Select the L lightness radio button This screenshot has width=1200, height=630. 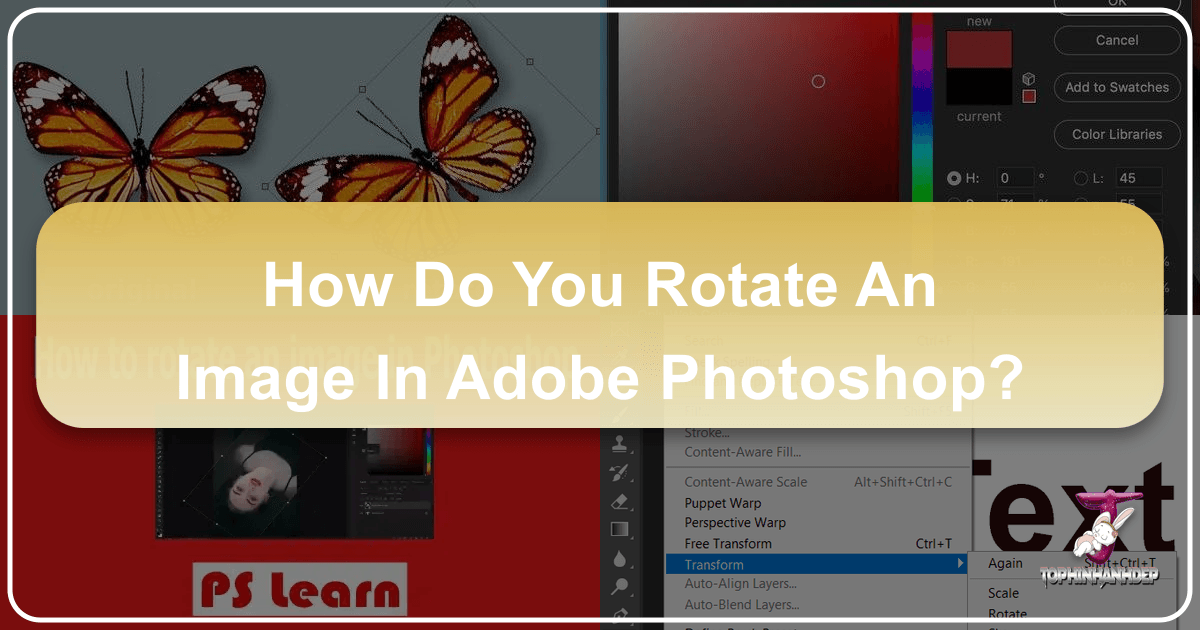1081,178
